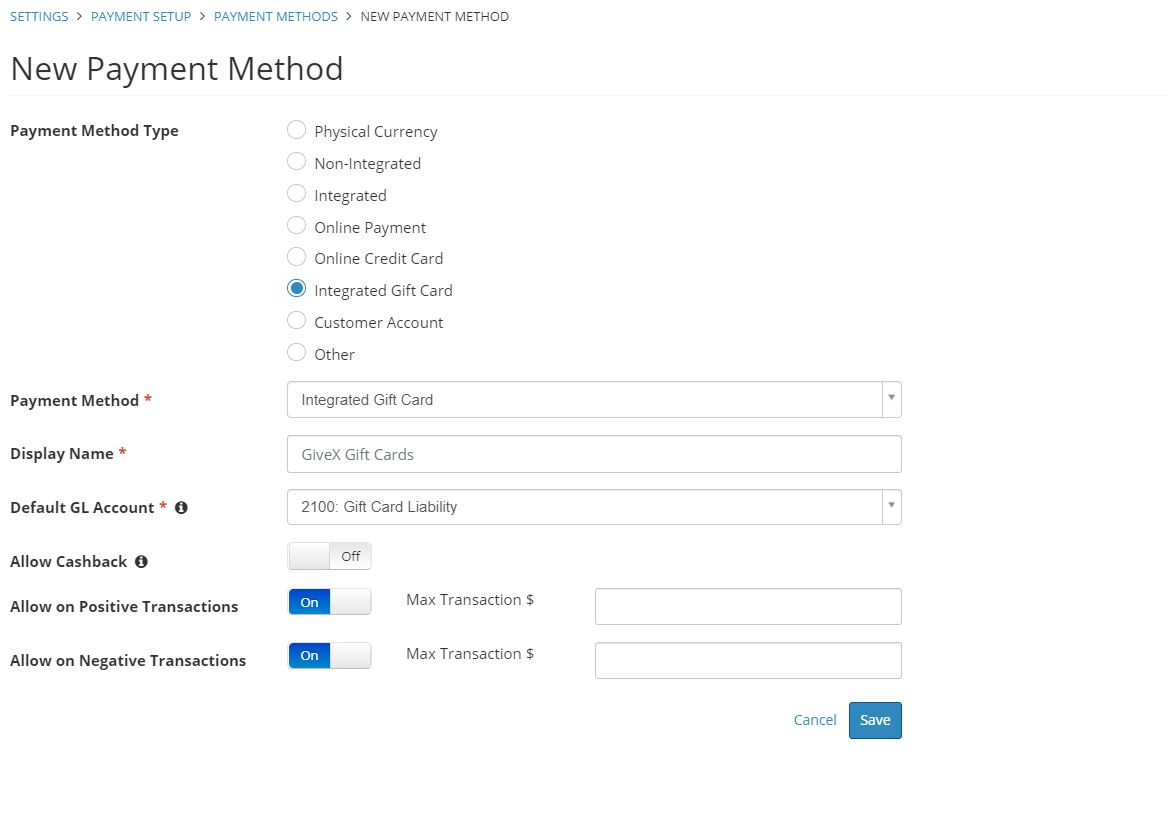Screen dimensions: 1168x819
Task: Disable Allow on Positive Transactions
Action: click(x=329, y=601)
